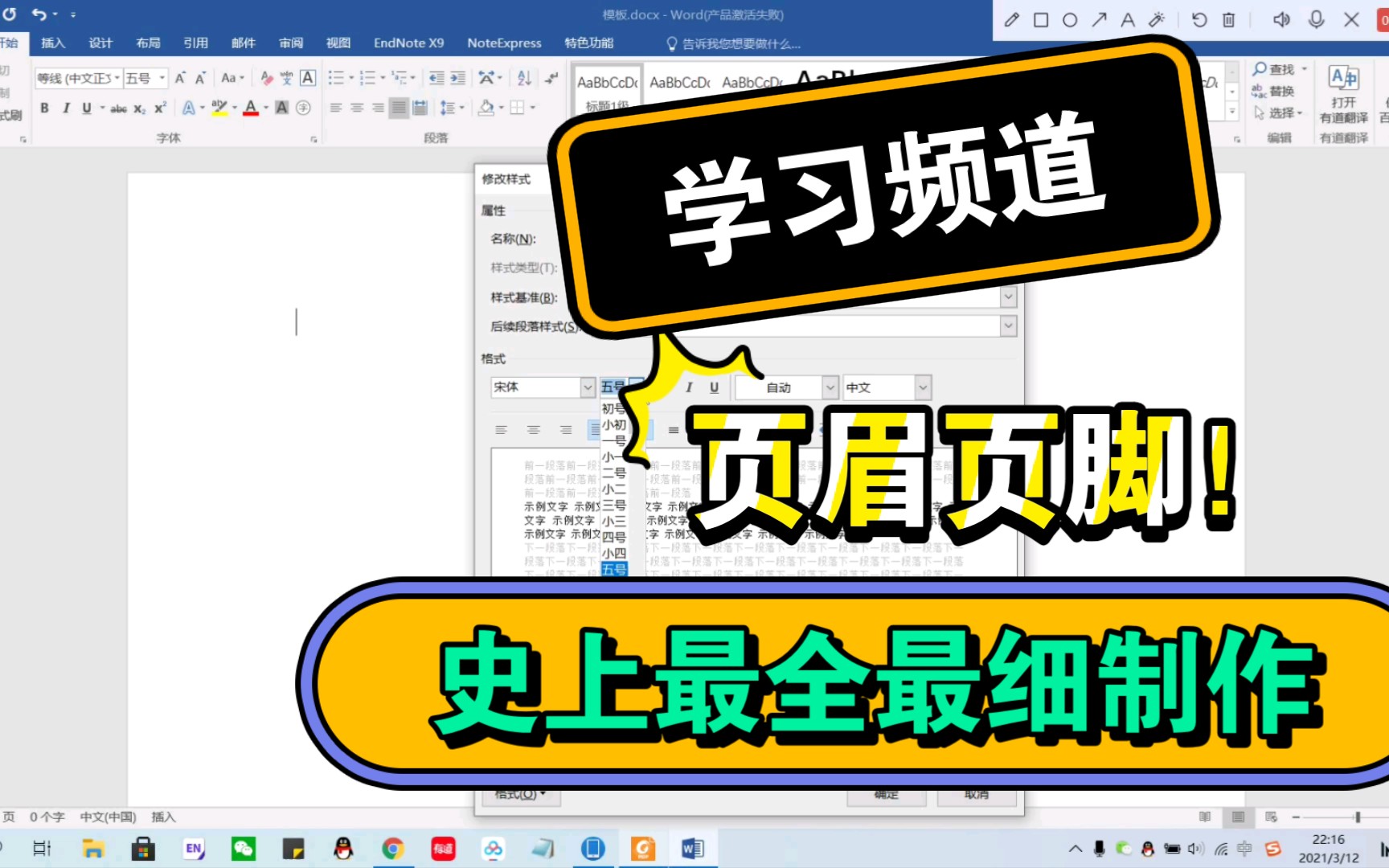Open the 设计 ribbon tab
The image size is (1389, 868).
click(x=100, y=43)
